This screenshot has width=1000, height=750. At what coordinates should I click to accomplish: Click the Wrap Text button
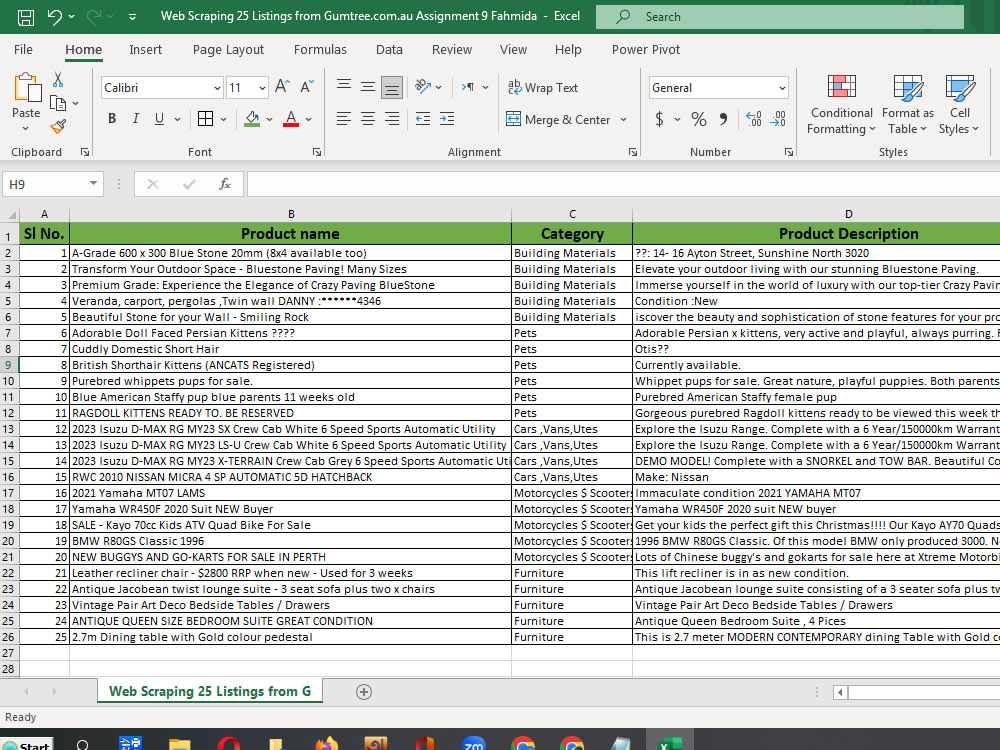(543, 87)
